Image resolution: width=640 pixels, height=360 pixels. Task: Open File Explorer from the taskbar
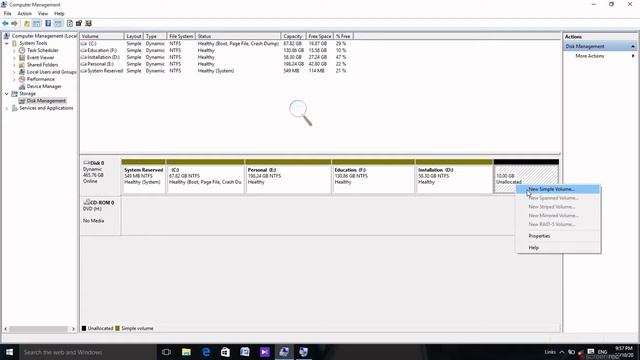click(x=186, y=352)
